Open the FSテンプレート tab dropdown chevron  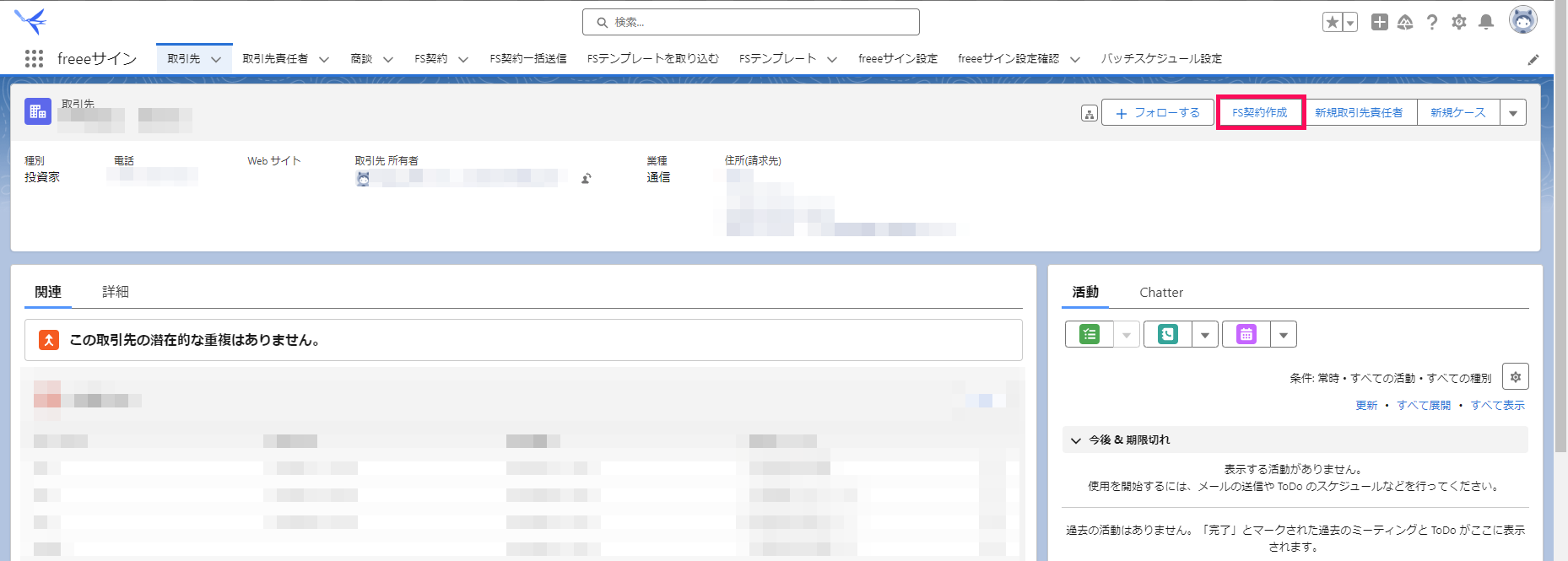[x=832, y=59]
